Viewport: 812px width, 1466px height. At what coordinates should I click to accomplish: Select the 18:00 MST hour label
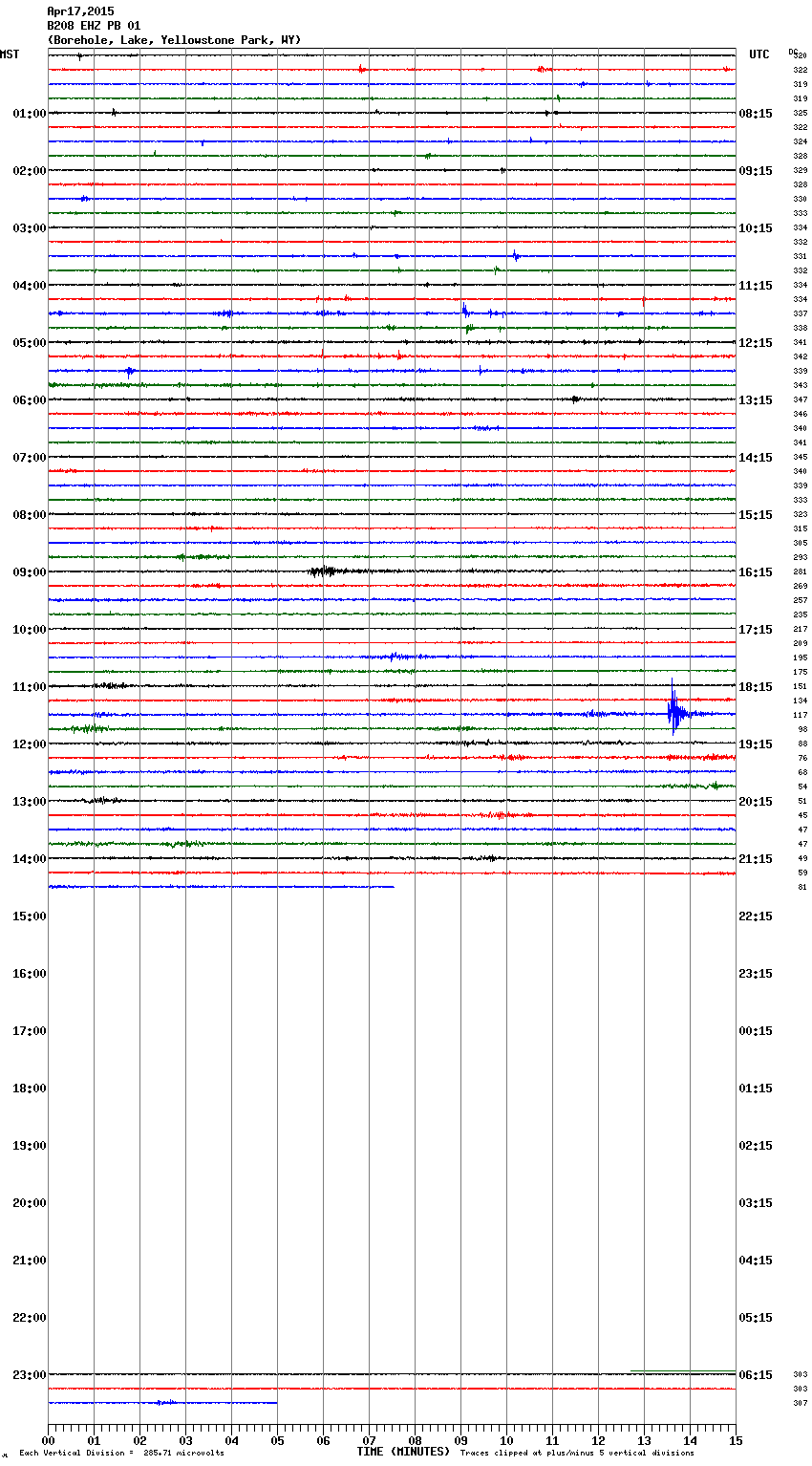click(30, 1089)
